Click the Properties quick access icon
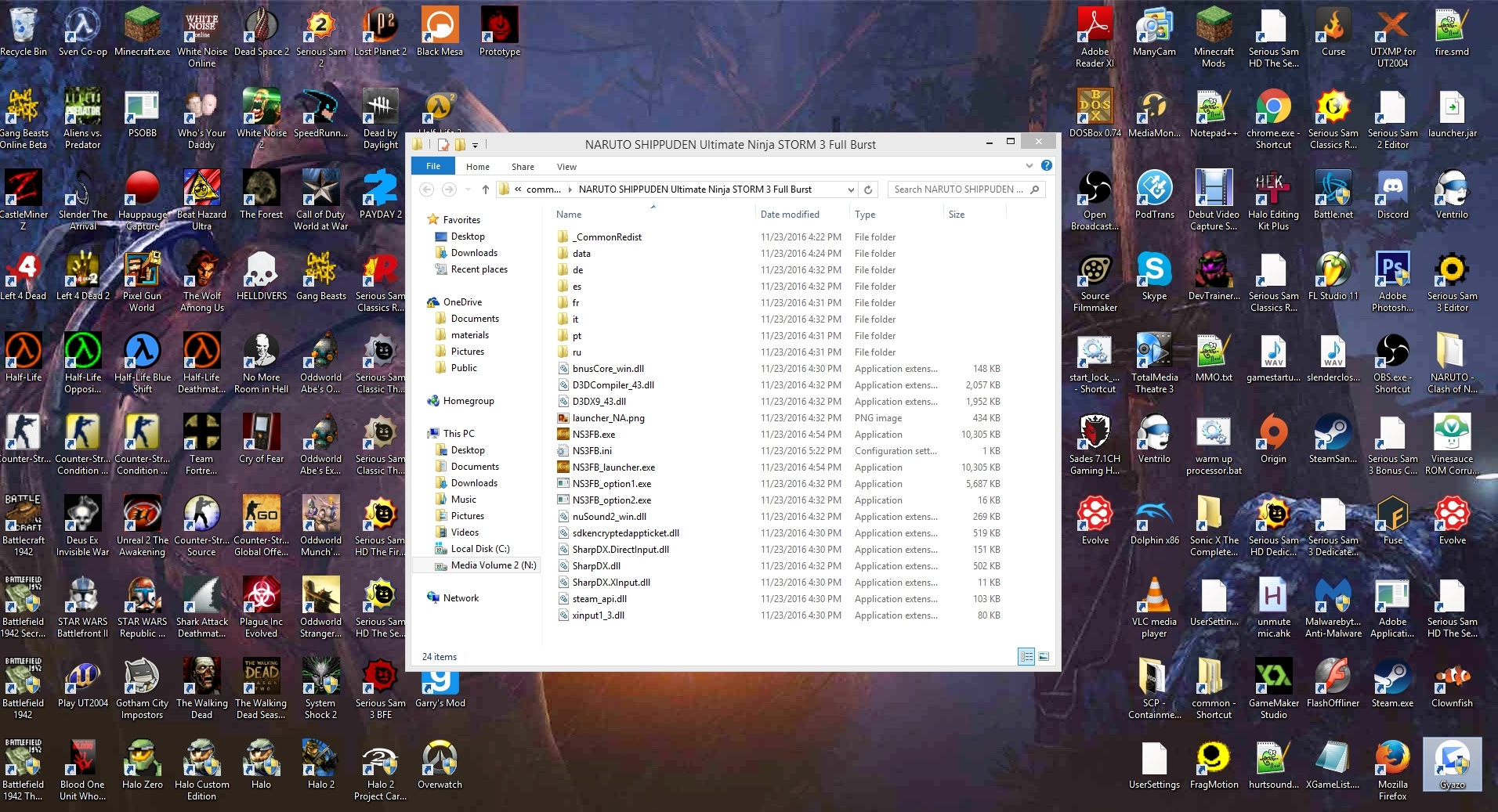The height and width of the screenshot is (812, 1498). coord(443,144)
